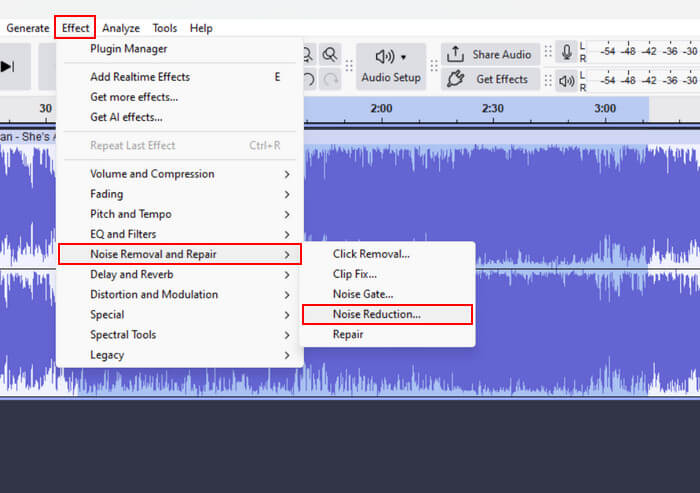Expand the Spectral Tools submenu

(179, 334)
